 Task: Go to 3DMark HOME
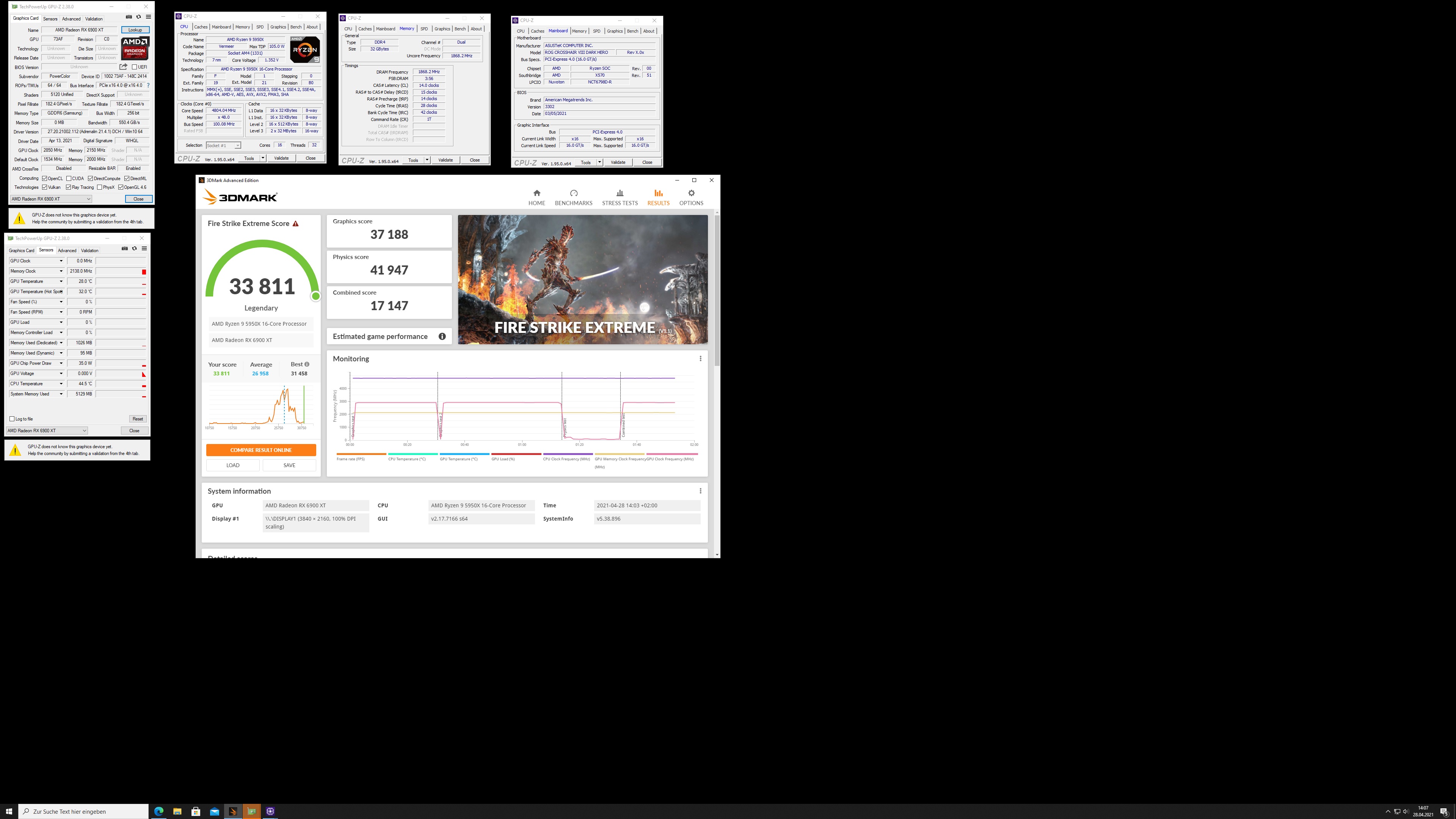537,198
